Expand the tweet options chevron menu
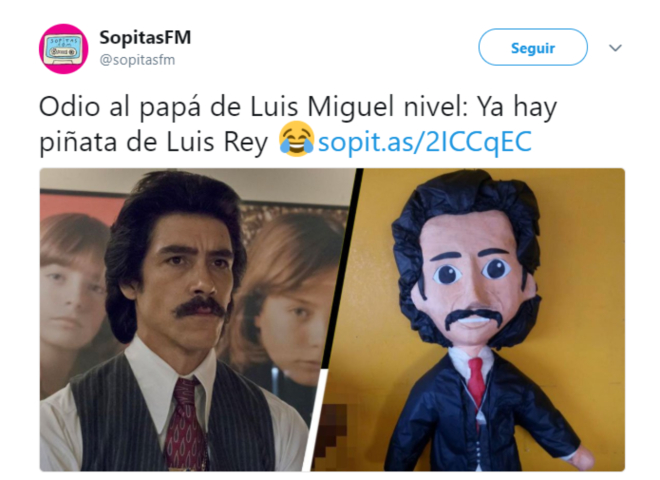This screenshot has height=480, width=660. click(615, 48)
